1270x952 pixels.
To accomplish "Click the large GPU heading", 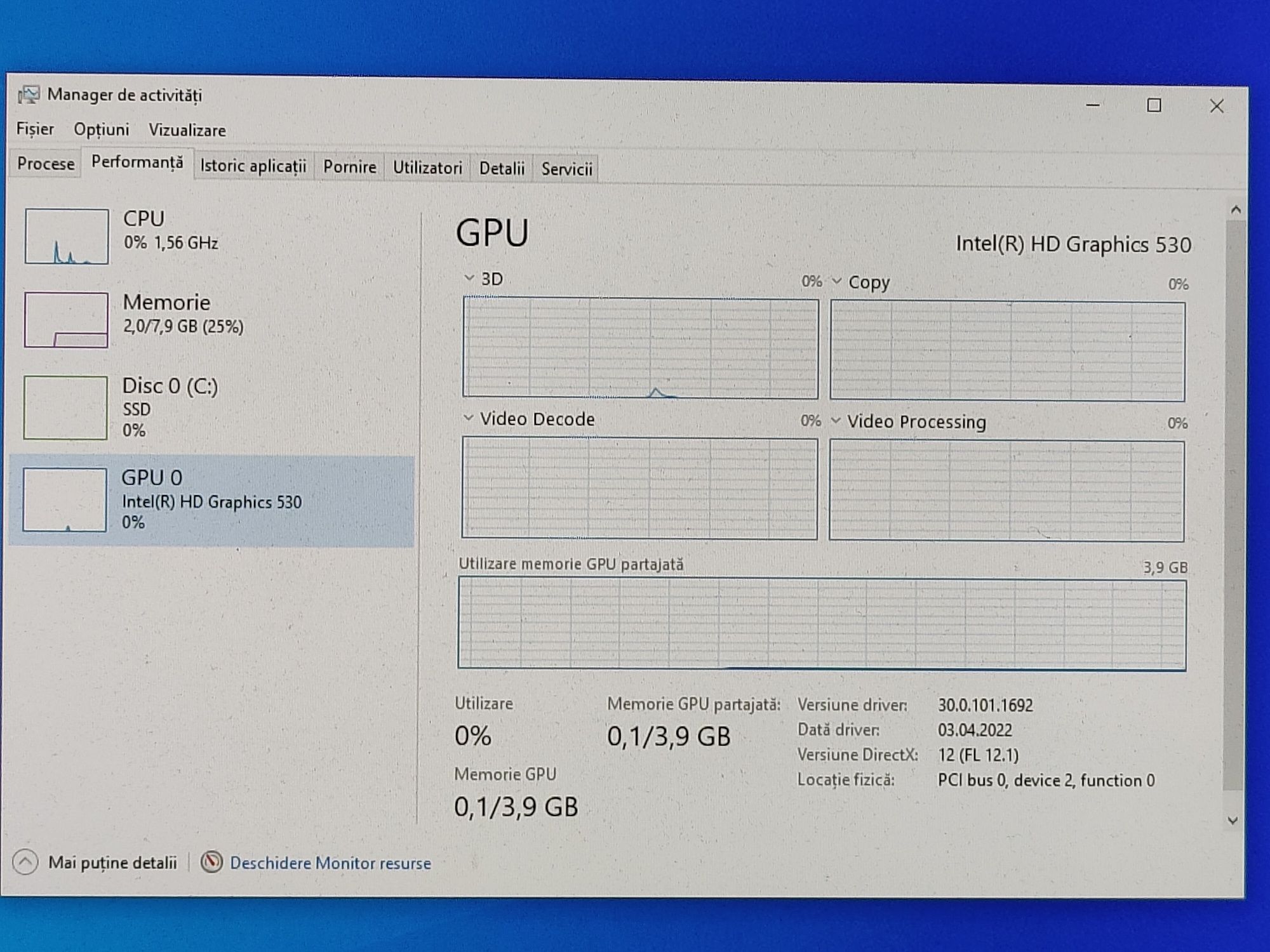I will click(x=492, y=233).
